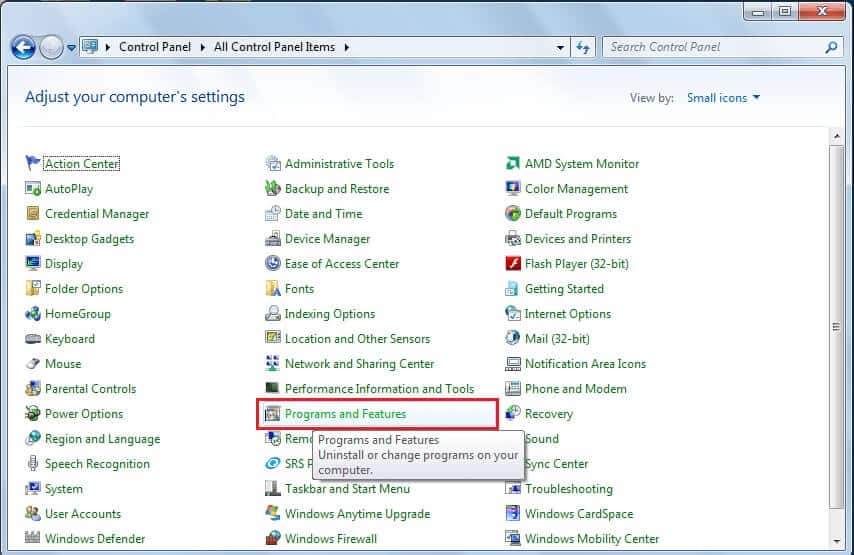Open Devices and Printers link
The width and height of the screenshot is (854, 555).
coord(578,239)
